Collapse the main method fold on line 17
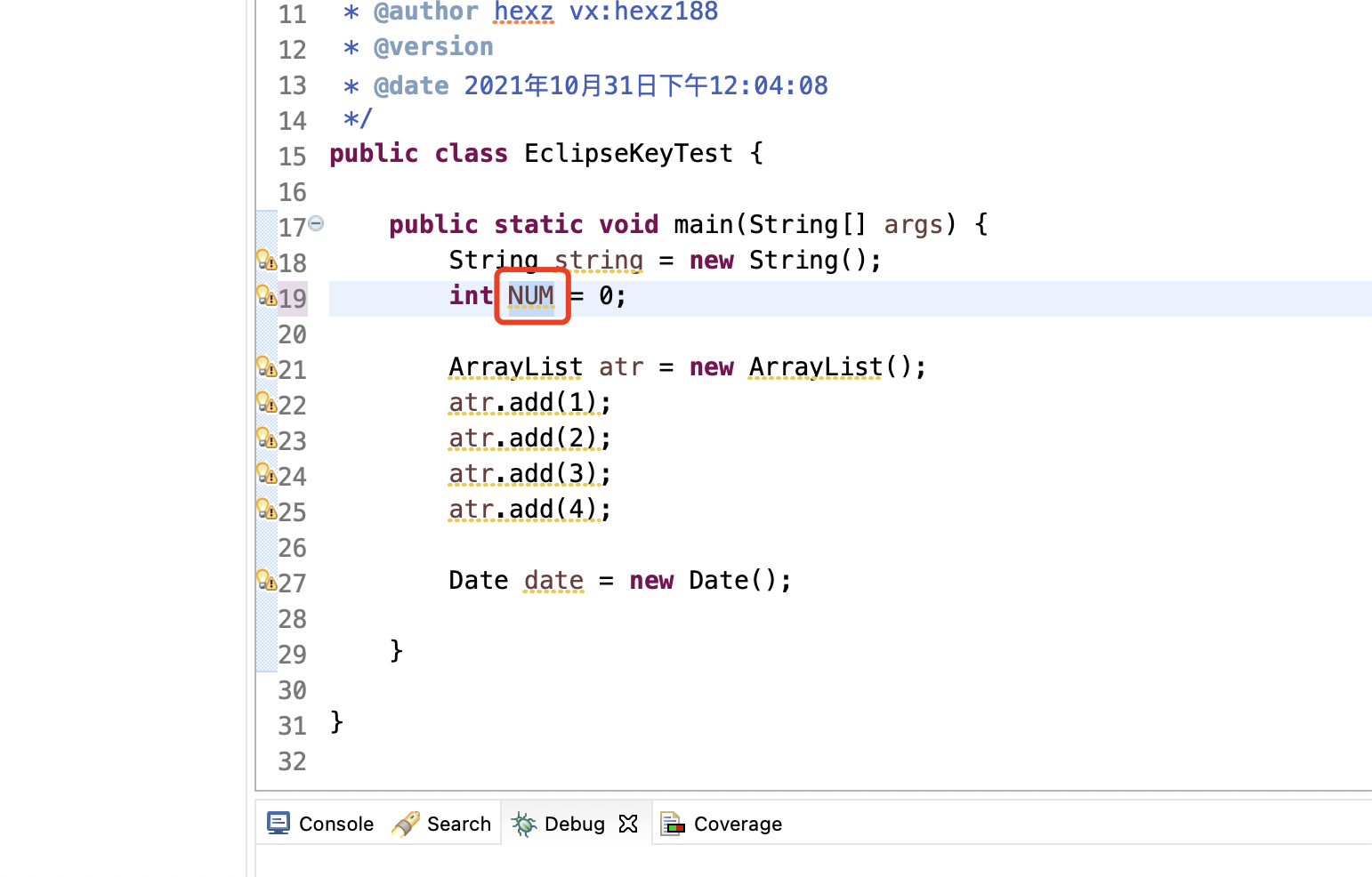The width and height of the screenshot is (1372, 877). click(x=316, y=223)
